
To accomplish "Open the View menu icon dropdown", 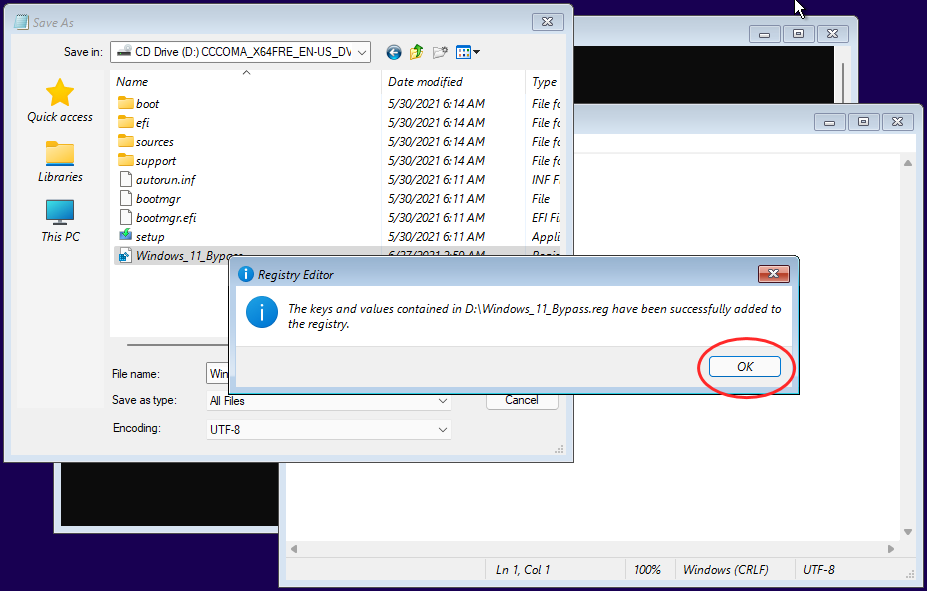I will pyautogui.click(x=468, y=53).
